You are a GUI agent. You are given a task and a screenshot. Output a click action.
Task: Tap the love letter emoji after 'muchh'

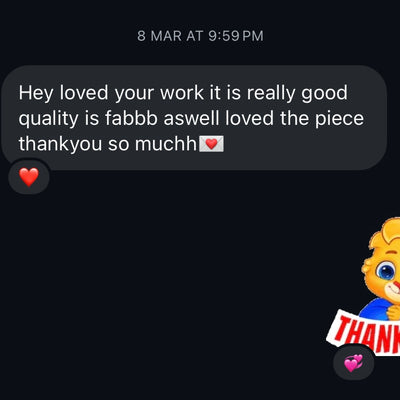211,144
